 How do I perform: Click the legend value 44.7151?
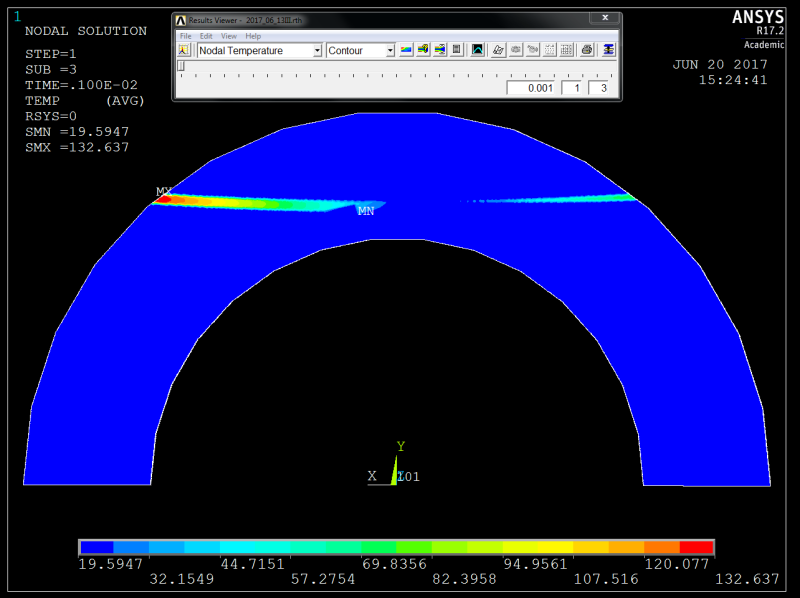coord(253,564)
